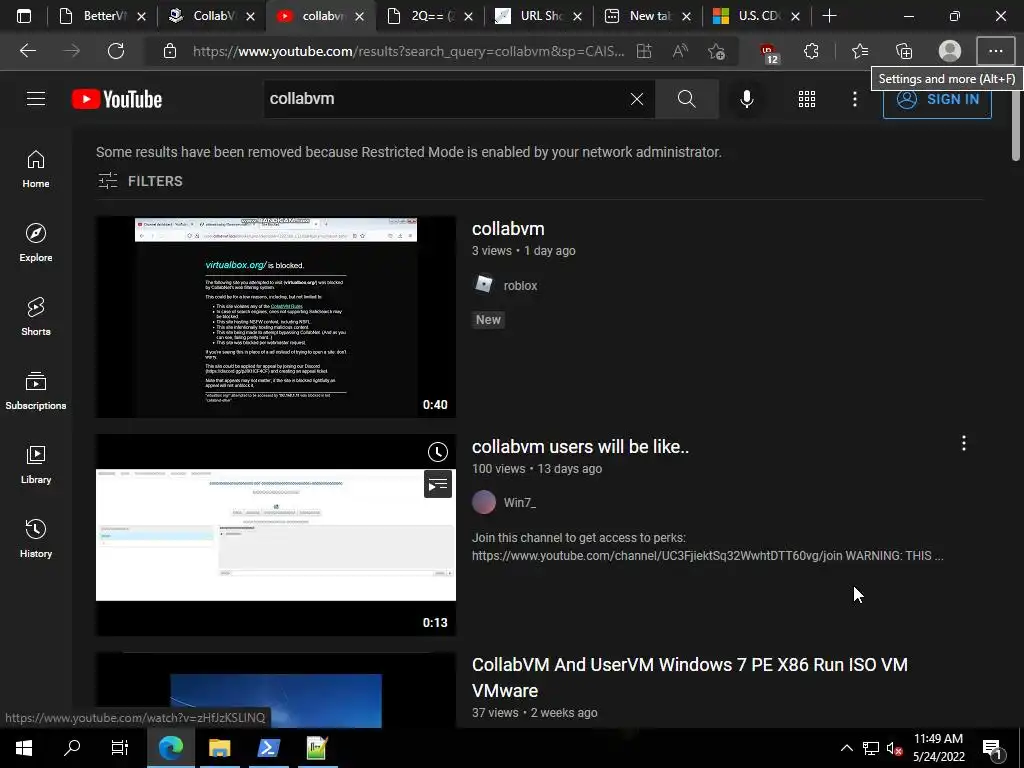This screenshot has width=1024, height=768.
Task: Open the 'collabvm' video title
Action: (508, 229)
